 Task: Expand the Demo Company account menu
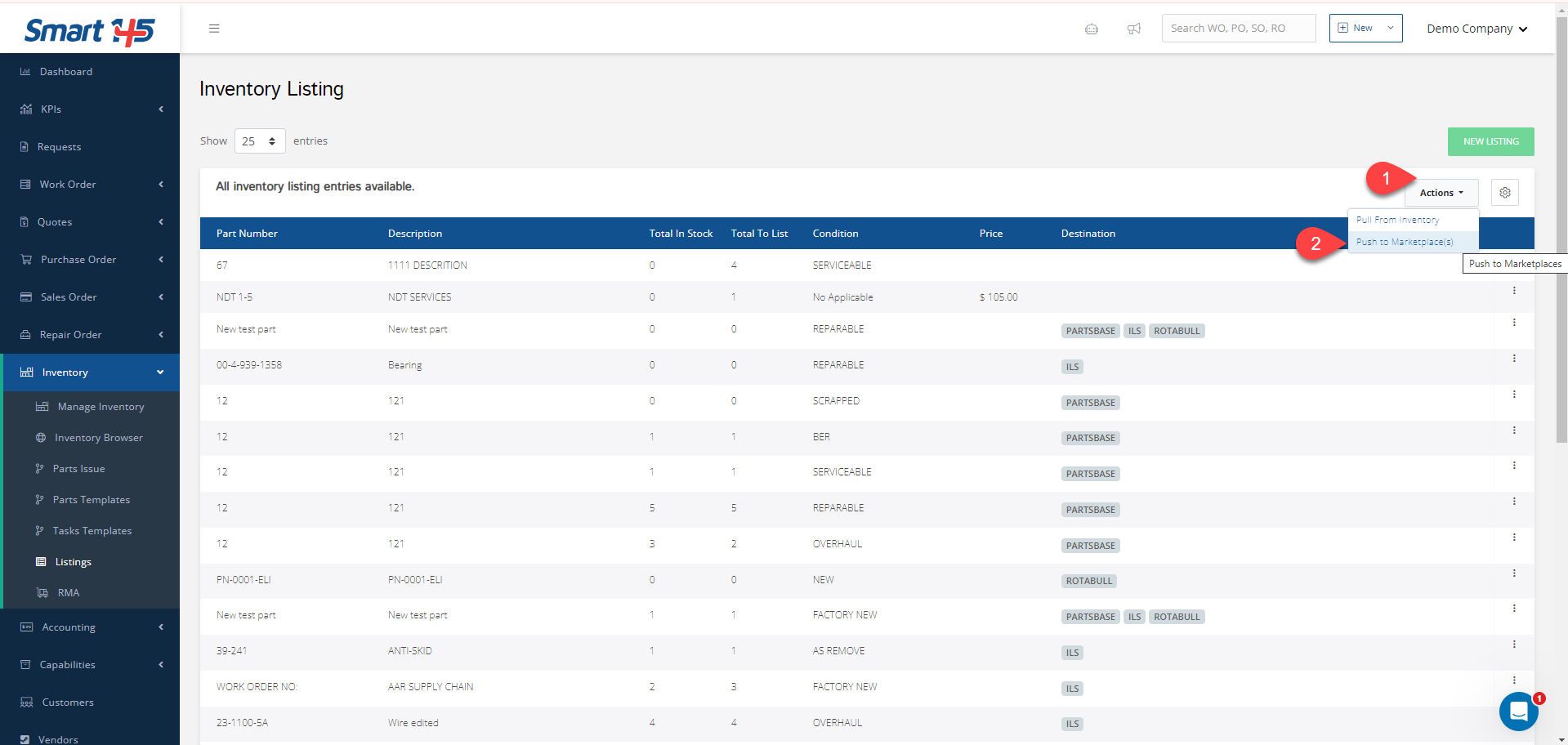coord(1476,29)
